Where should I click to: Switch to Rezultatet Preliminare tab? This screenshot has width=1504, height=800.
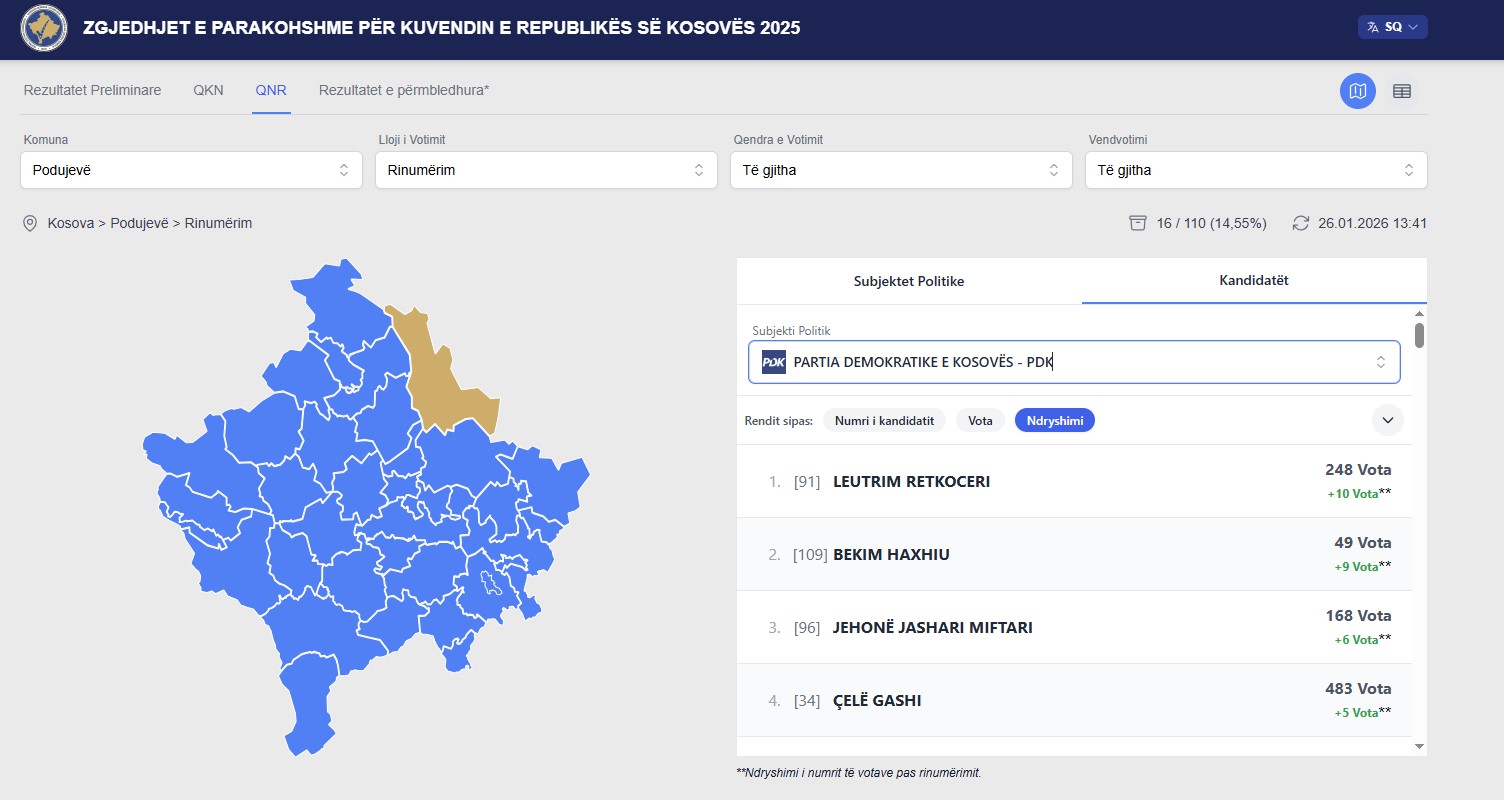[x=92, y=90]
